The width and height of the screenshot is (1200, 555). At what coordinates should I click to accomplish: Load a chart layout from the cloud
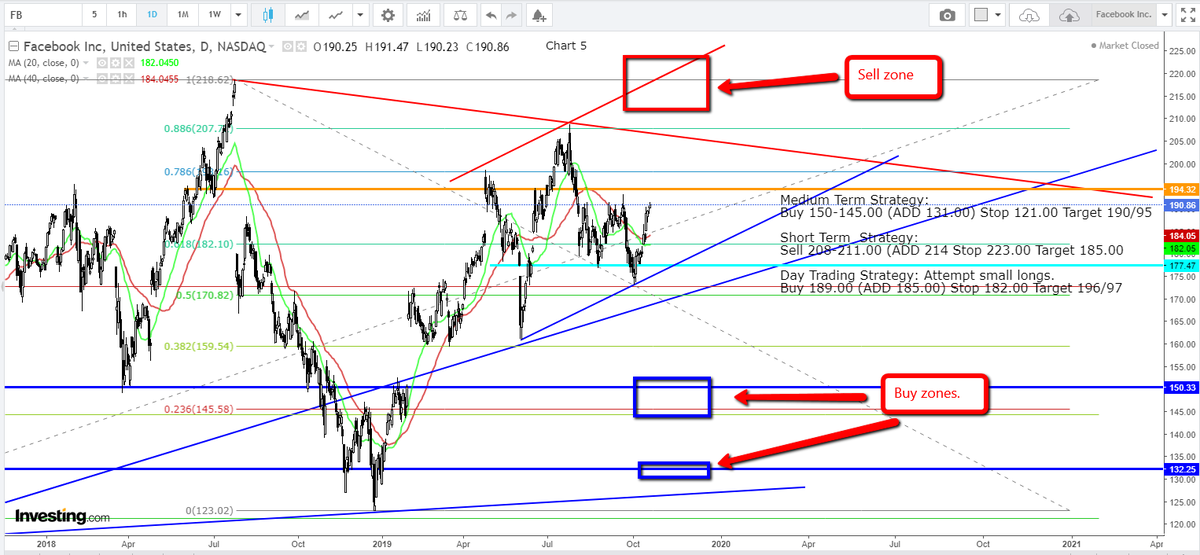click(x=1029, y=15)
